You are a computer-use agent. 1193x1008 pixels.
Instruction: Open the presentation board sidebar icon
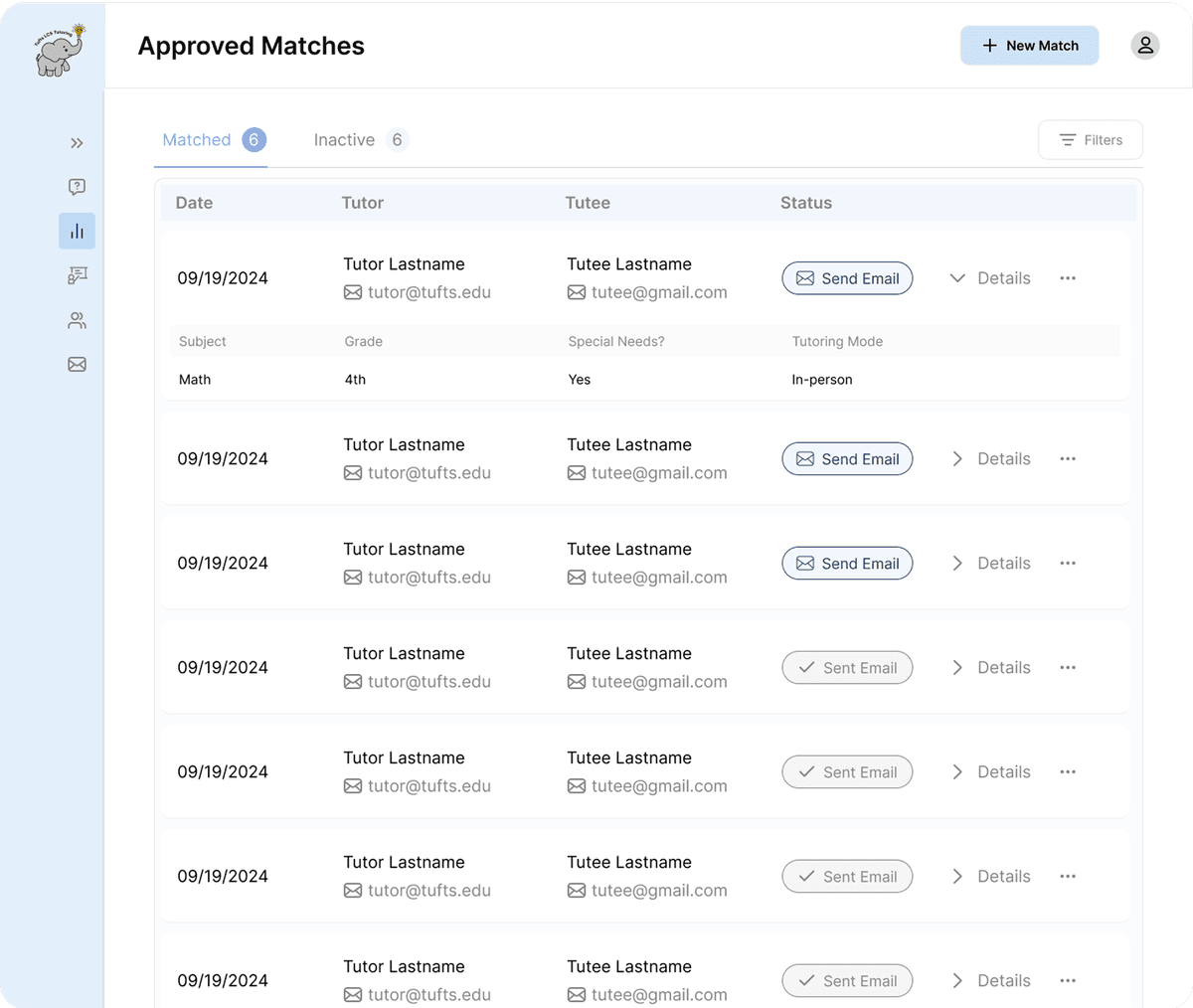tap(77, 275)
